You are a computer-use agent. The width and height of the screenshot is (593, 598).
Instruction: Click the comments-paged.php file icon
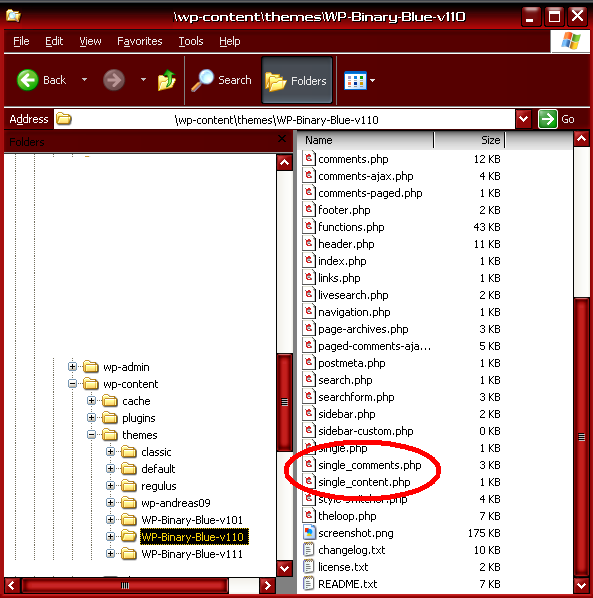pyautogui.click(x=309, y=192)
